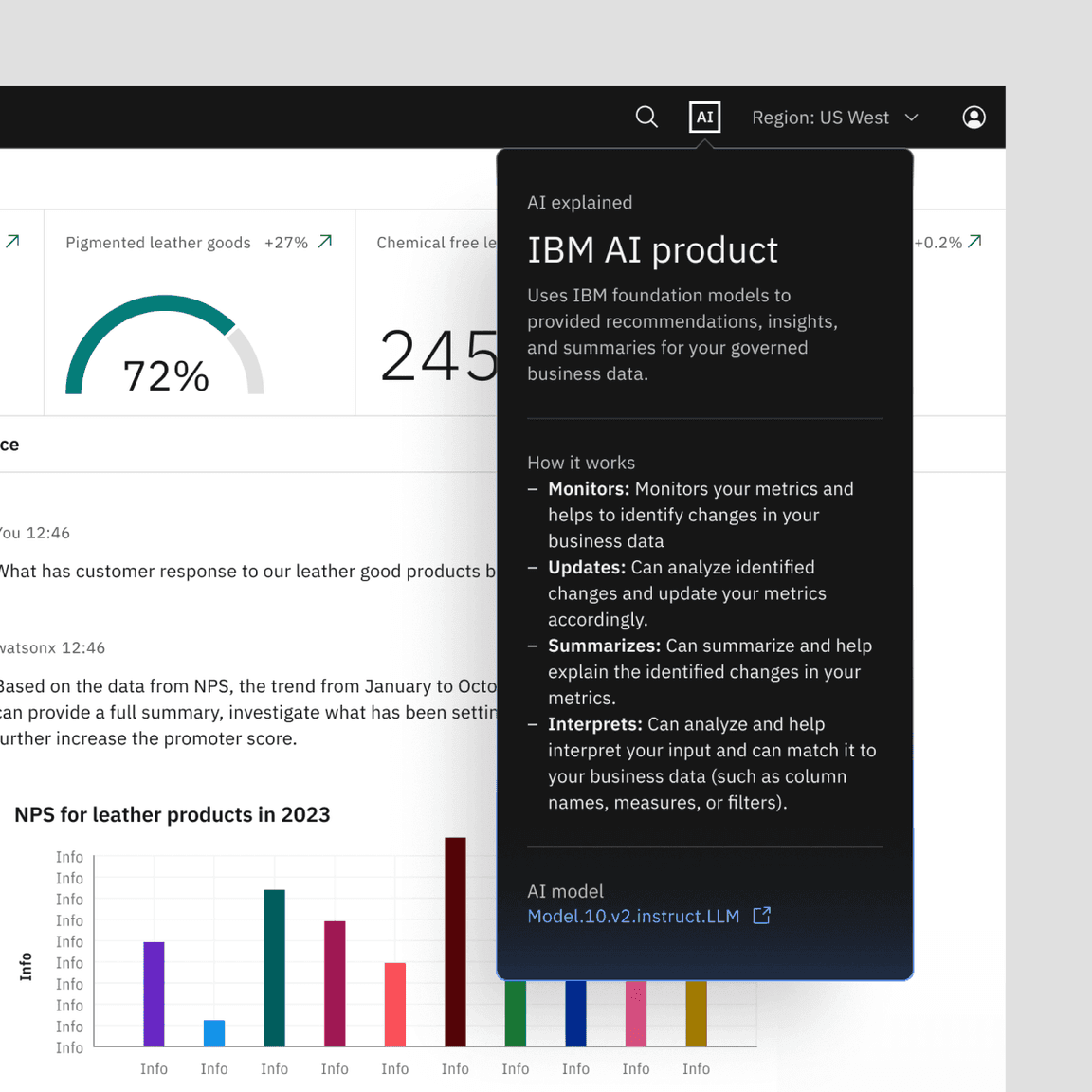Click the AI slug icon in the header
This screenshot has width=1092, height=1092.
point(705,117)
